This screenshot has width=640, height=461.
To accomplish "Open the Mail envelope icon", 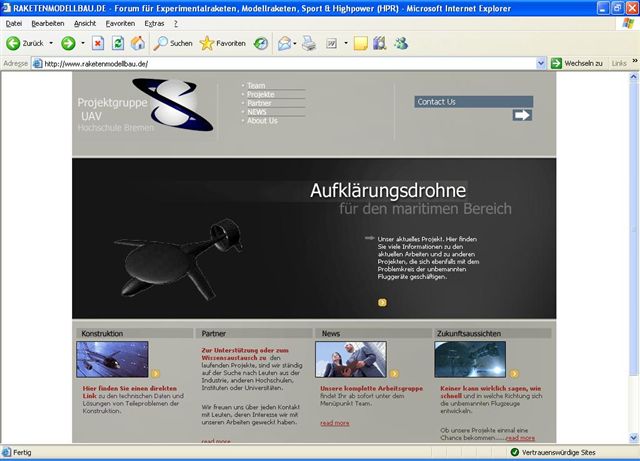I will pyautogui.click(x=284, y=43).
